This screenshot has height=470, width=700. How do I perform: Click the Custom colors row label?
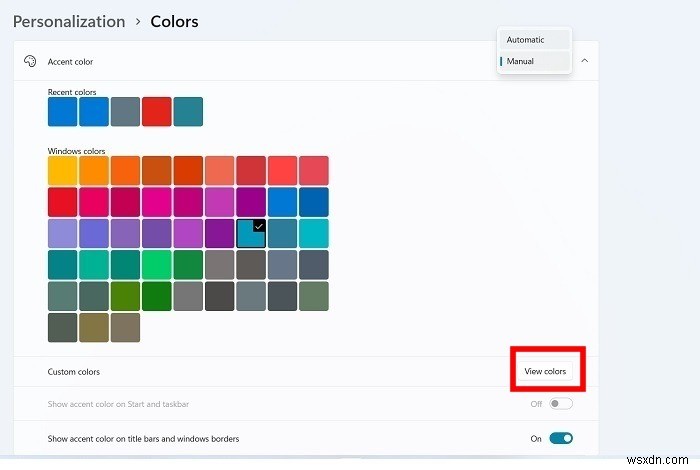tap(74, 372)
